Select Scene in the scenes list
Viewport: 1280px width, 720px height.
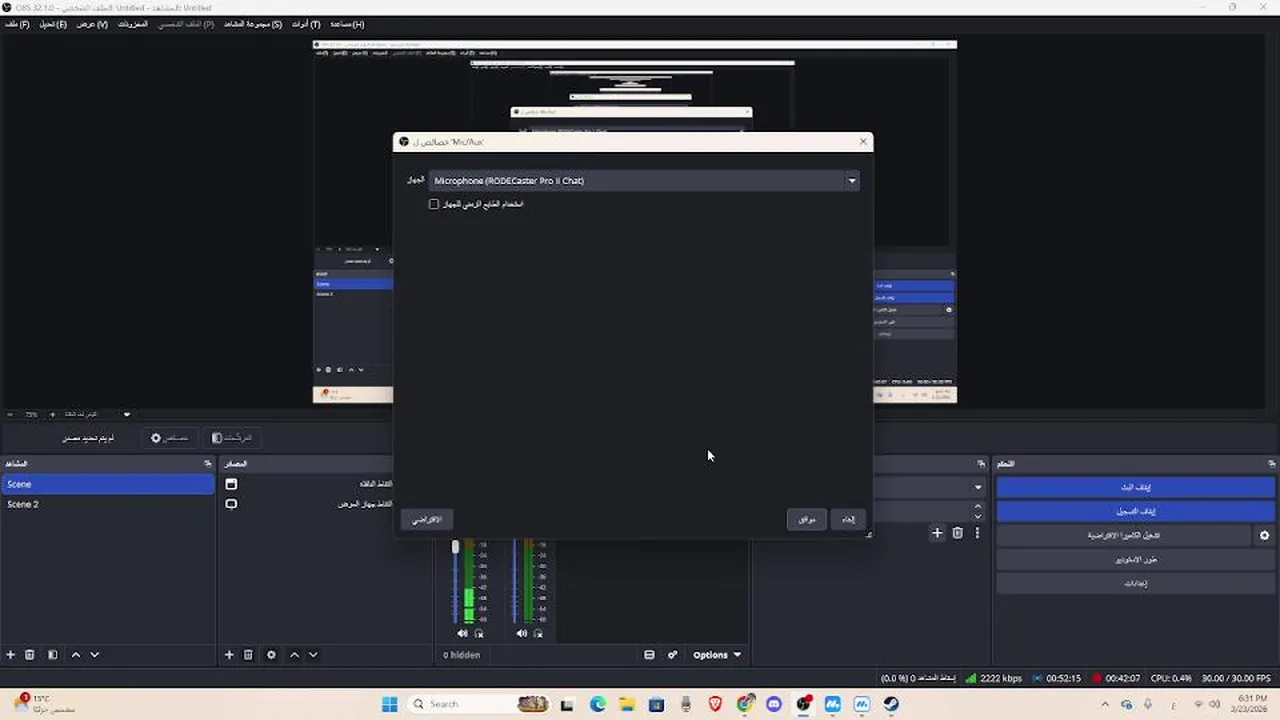click(108, 484)
